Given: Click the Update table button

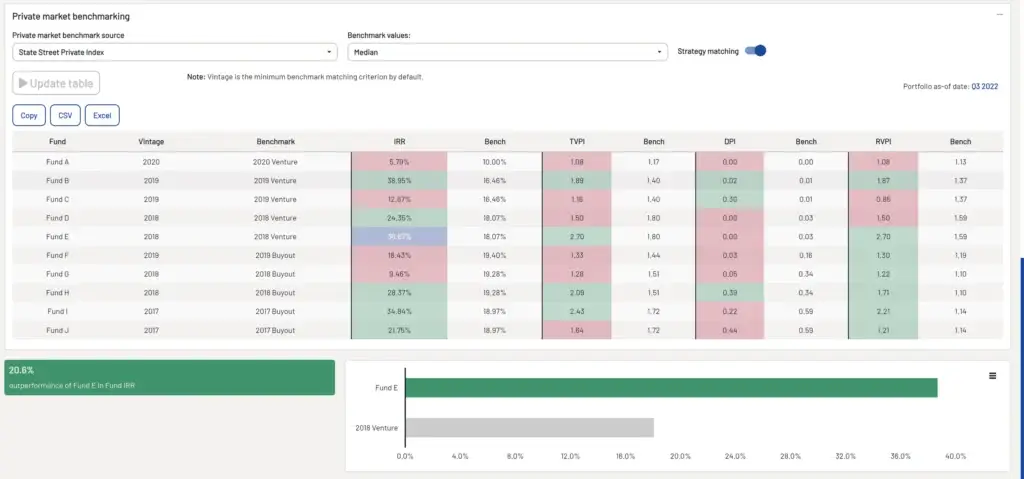Looking at the screenshot, I should [56, 83].
